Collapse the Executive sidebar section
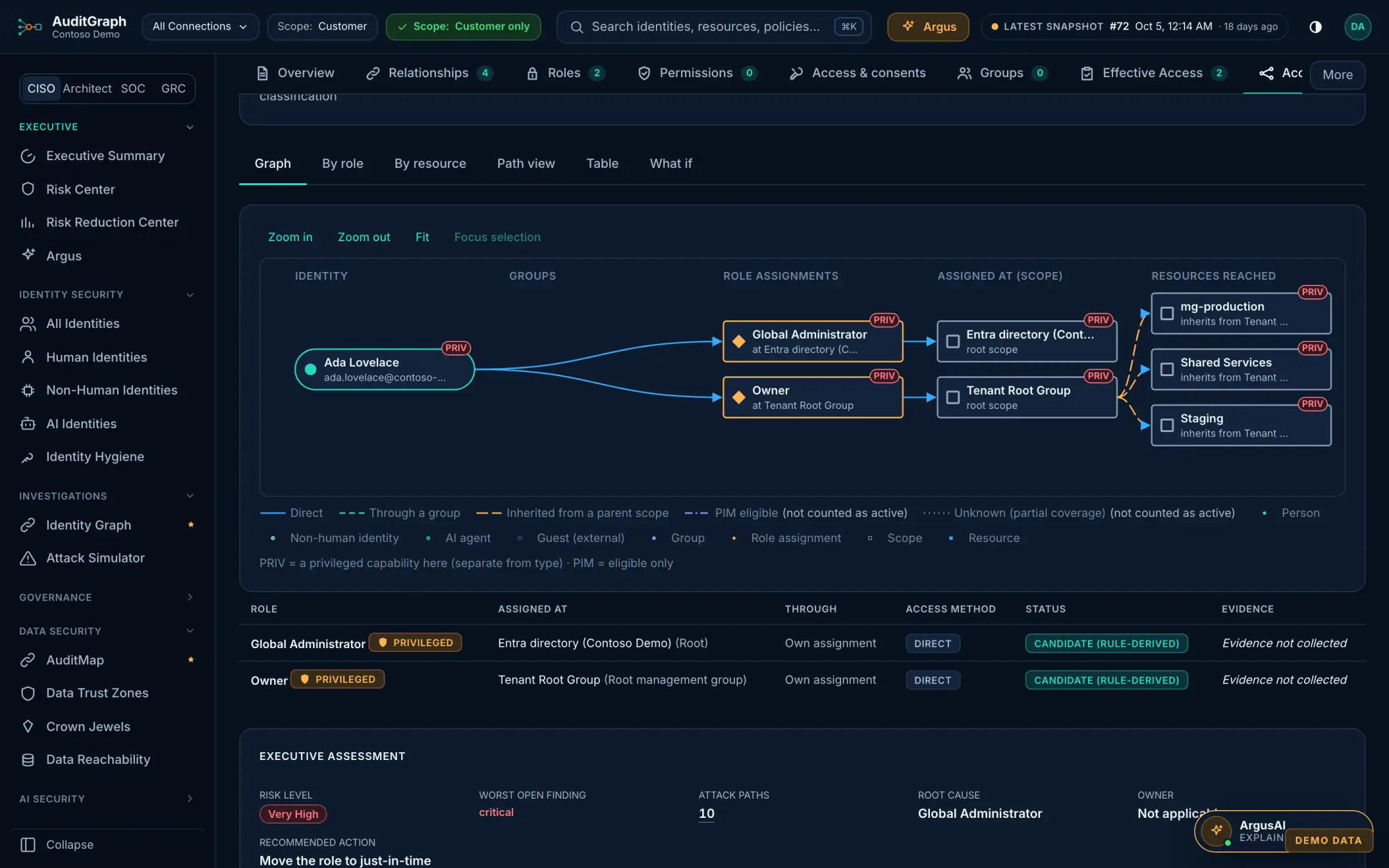Image resolution: width=1389 pixels, height=868 pixels. [190, 127]
